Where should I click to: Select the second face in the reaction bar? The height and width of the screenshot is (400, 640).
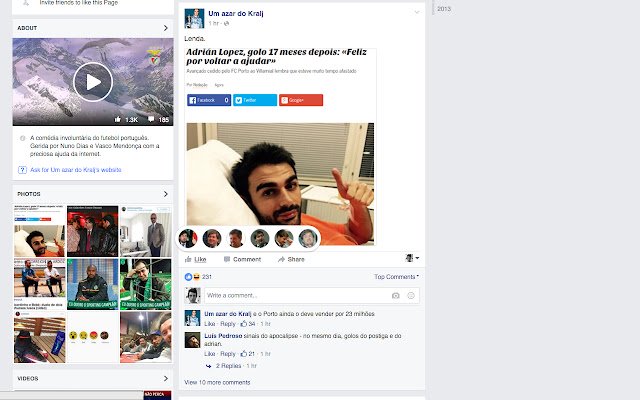(x=212, y=238)
